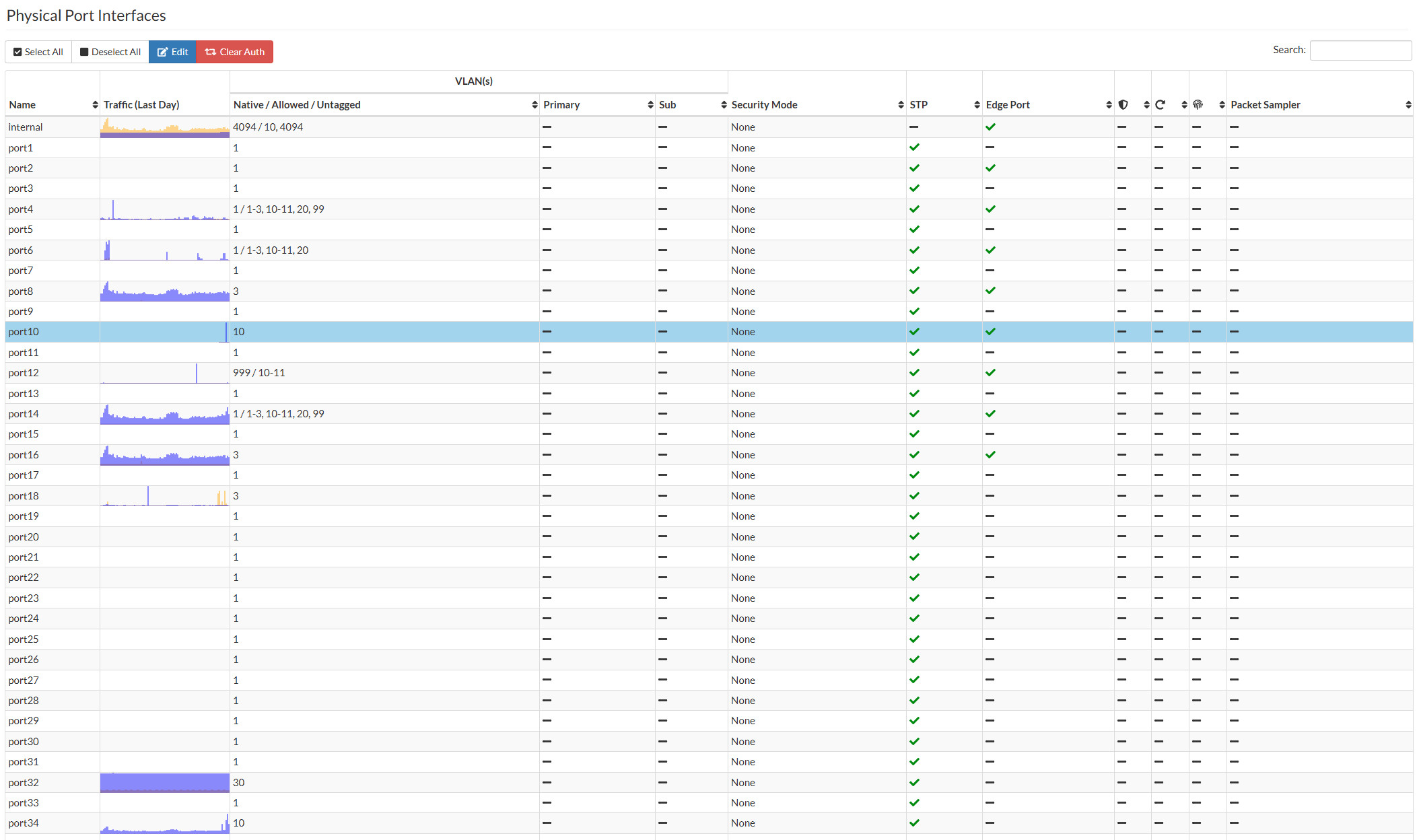Click the shield icon column header
Image resolution: width=1419 pixels, height=840 pixels.
coord(1123,104)
